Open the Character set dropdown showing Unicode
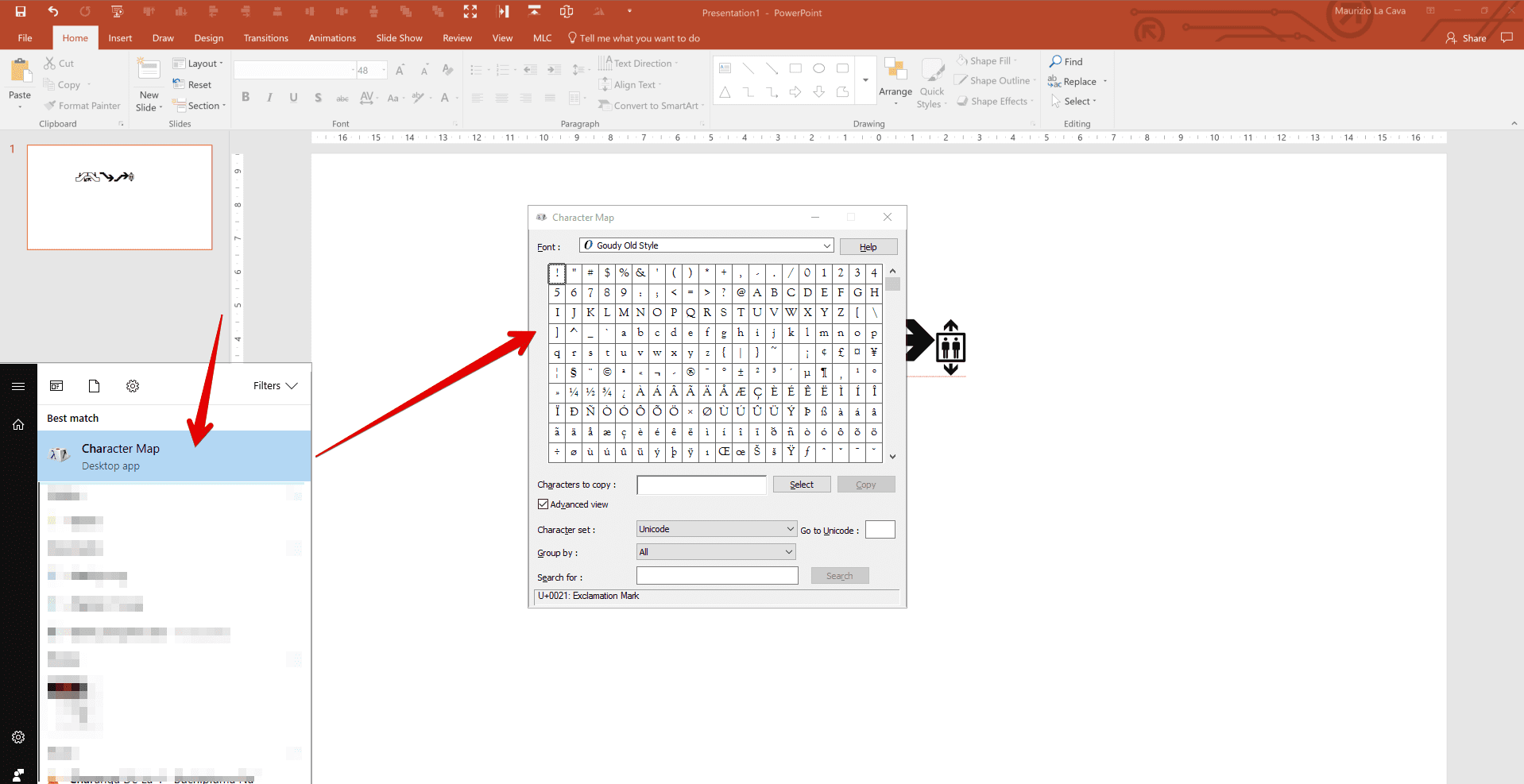Viewport: 1524px width, 784px height. tap(714, 528)
